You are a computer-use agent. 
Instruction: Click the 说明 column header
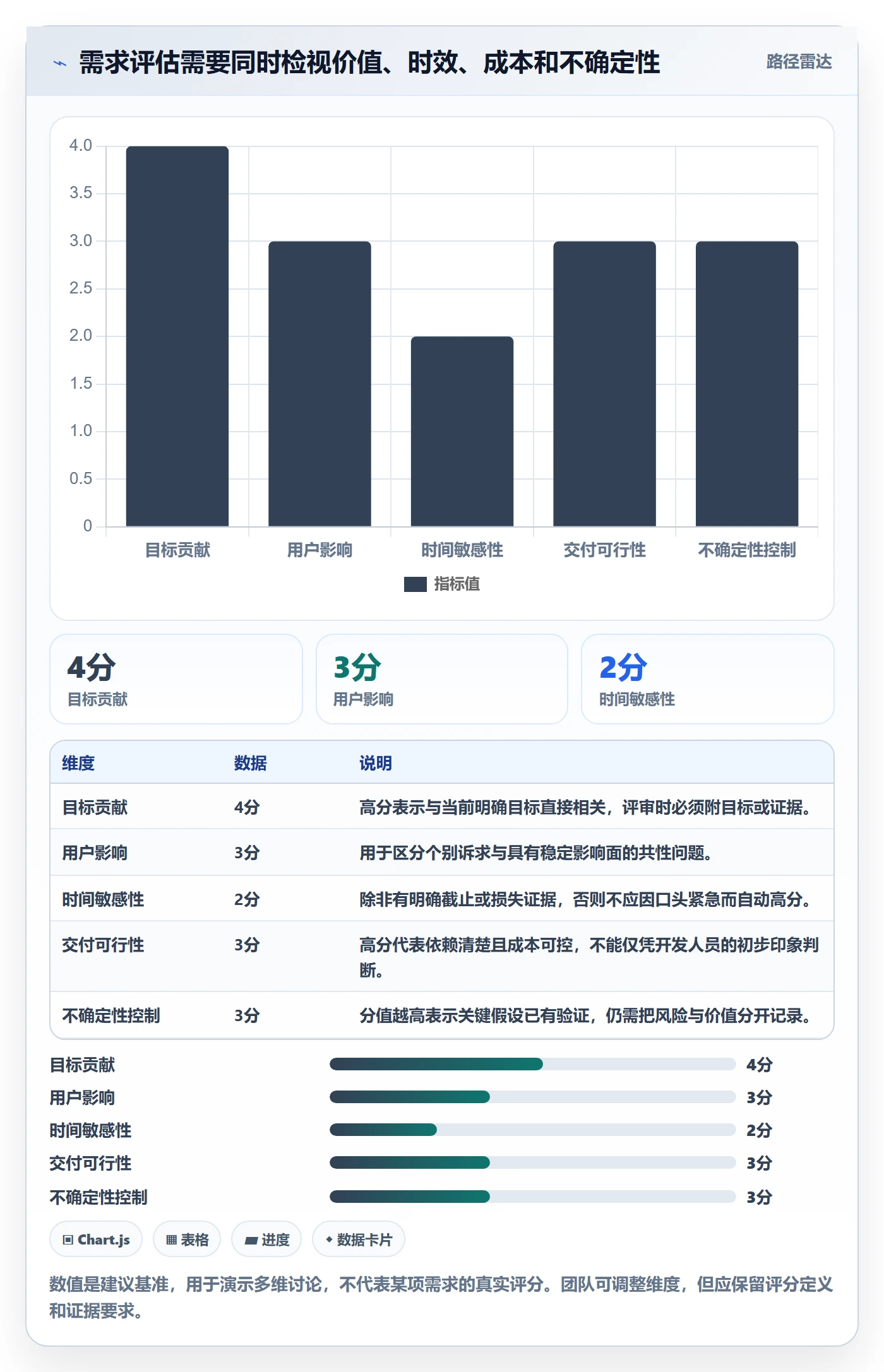click(x=376, y=763)
